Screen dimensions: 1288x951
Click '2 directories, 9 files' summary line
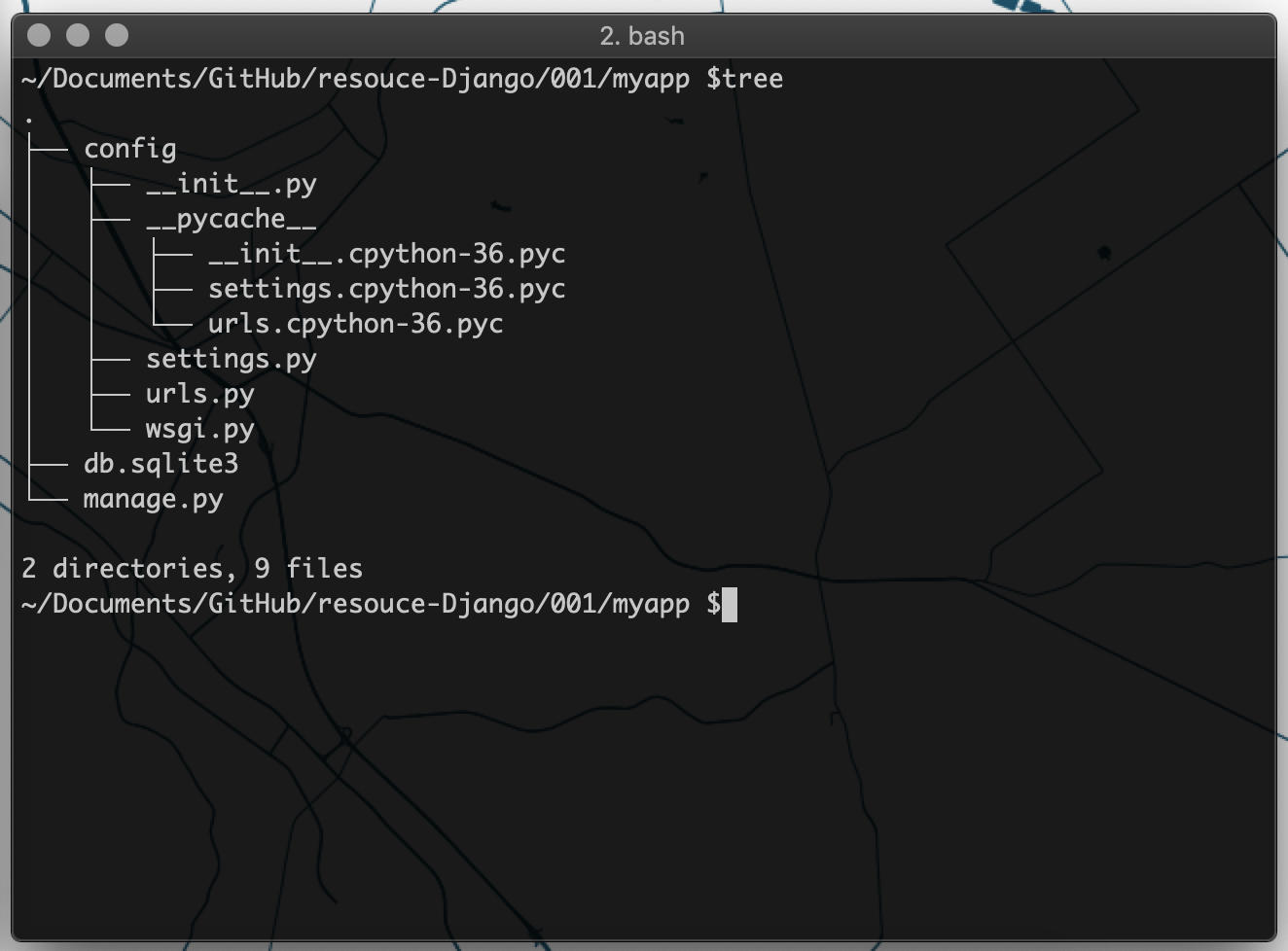192,569
